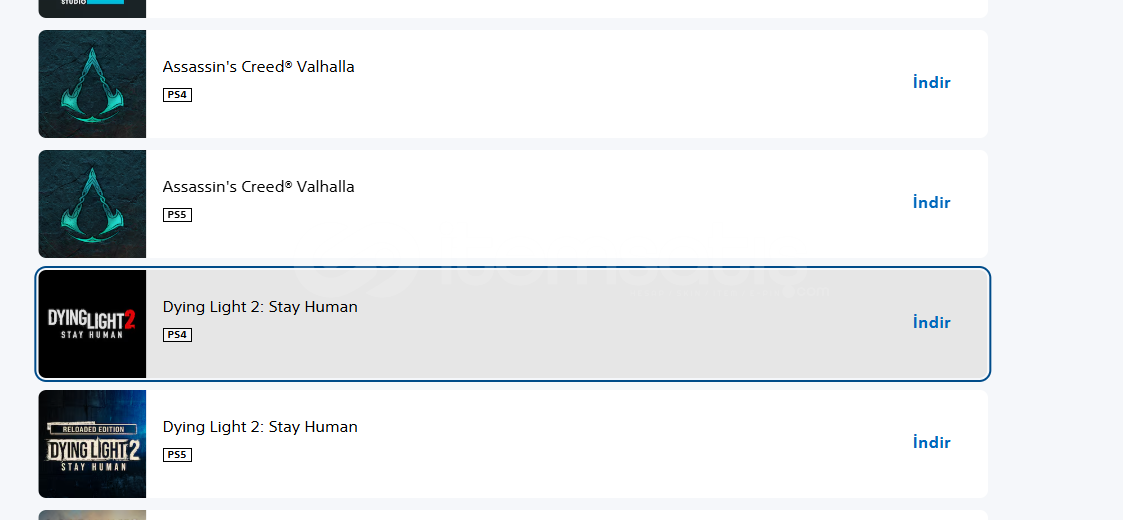The width and height of the screenshot is (1123, 520).
Task: Click the PS4 badge under Dying Light 2
Action: [177, 335]
